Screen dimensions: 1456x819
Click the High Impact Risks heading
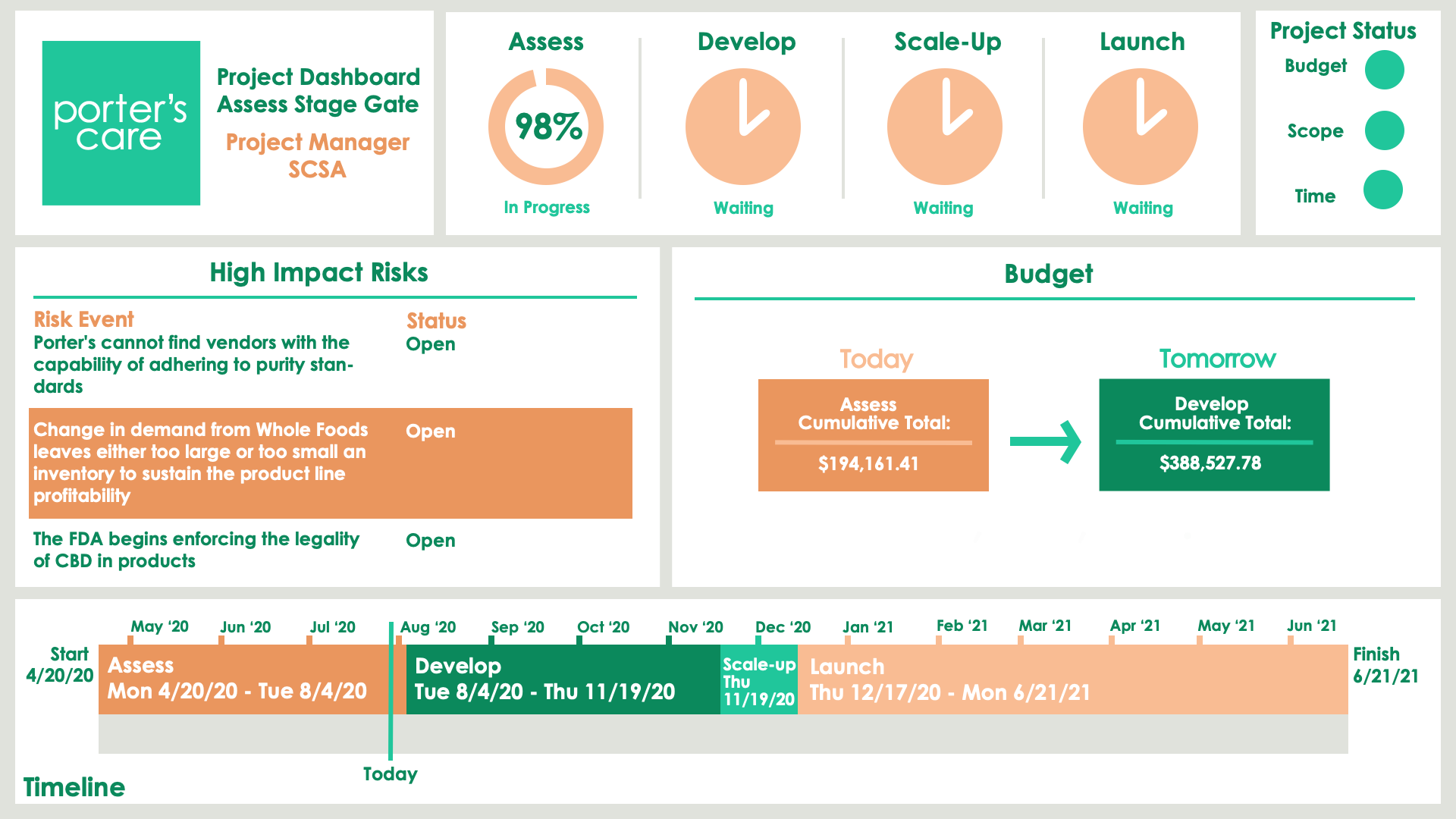pos(318,272)
